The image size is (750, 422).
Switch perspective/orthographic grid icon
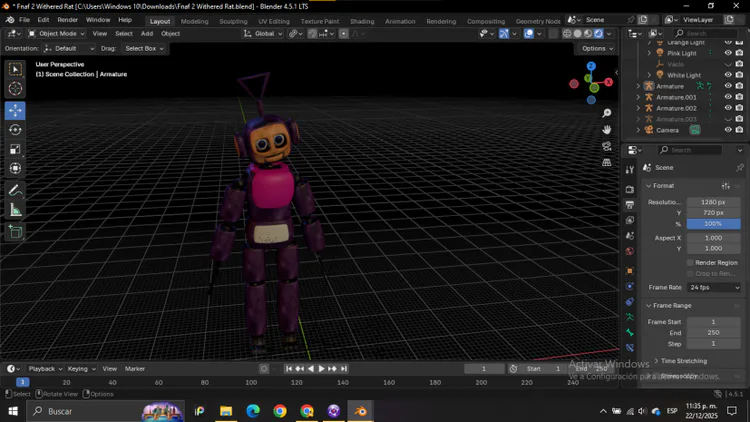click(607, 163)
